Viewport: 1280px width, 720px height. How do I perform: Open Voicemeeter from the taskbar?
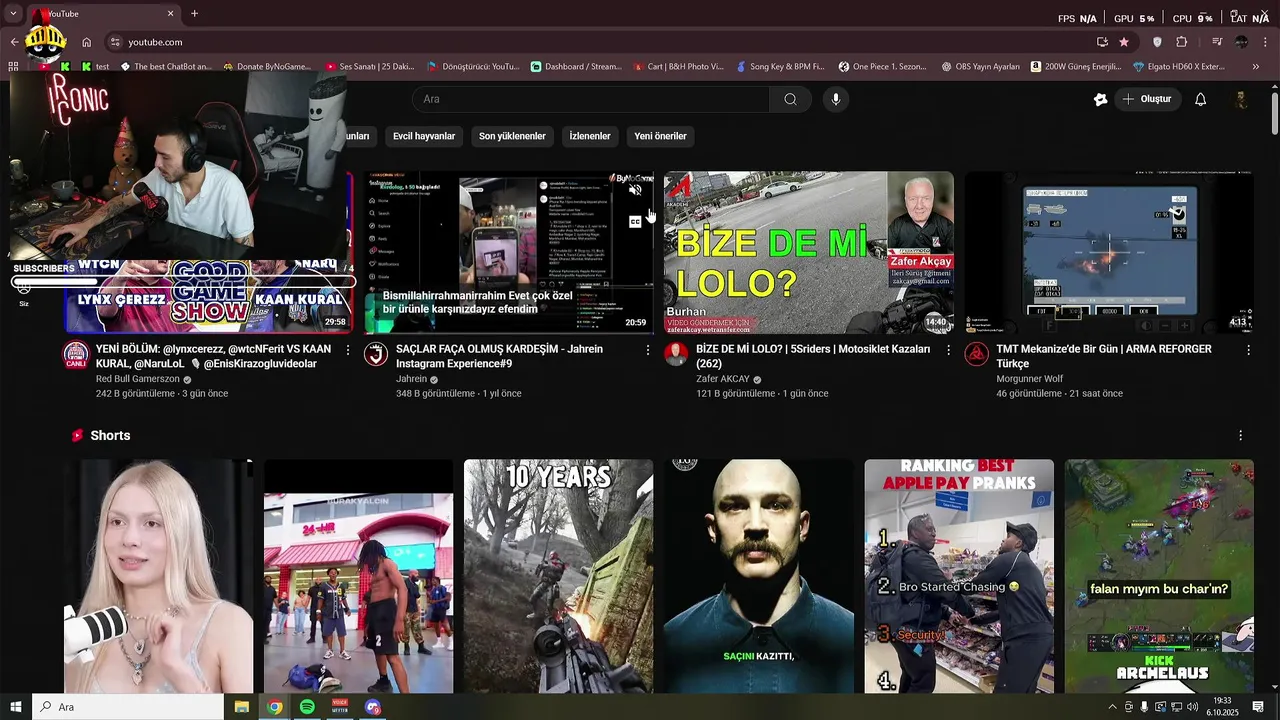(340, 707)
